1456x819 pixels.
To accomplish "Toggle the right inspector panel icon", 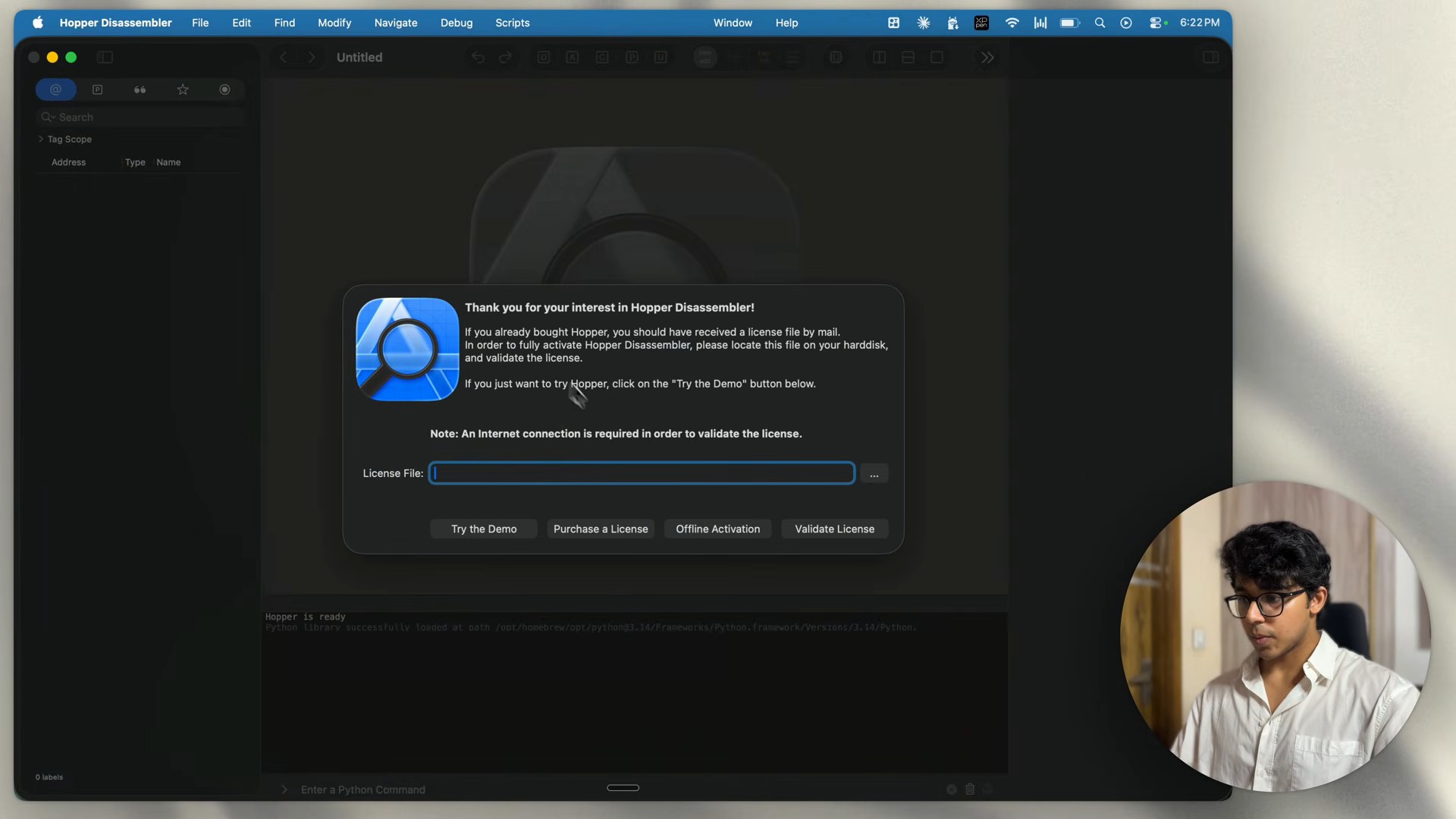I will 1211,57.
